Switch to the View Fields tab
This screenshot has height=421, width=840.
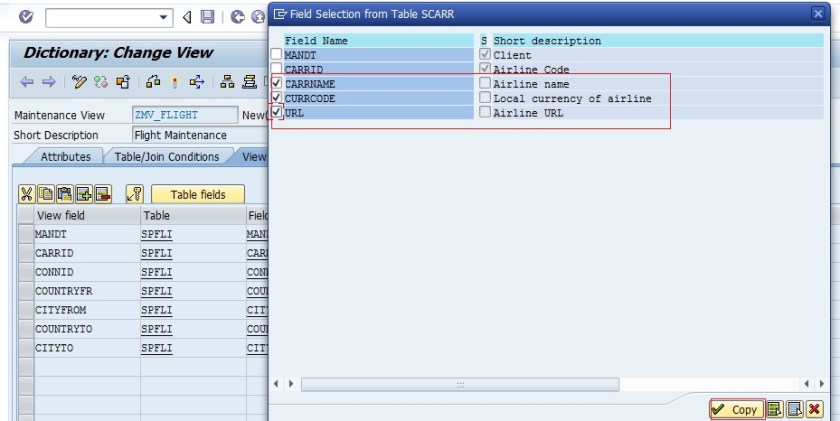[253, 157]
